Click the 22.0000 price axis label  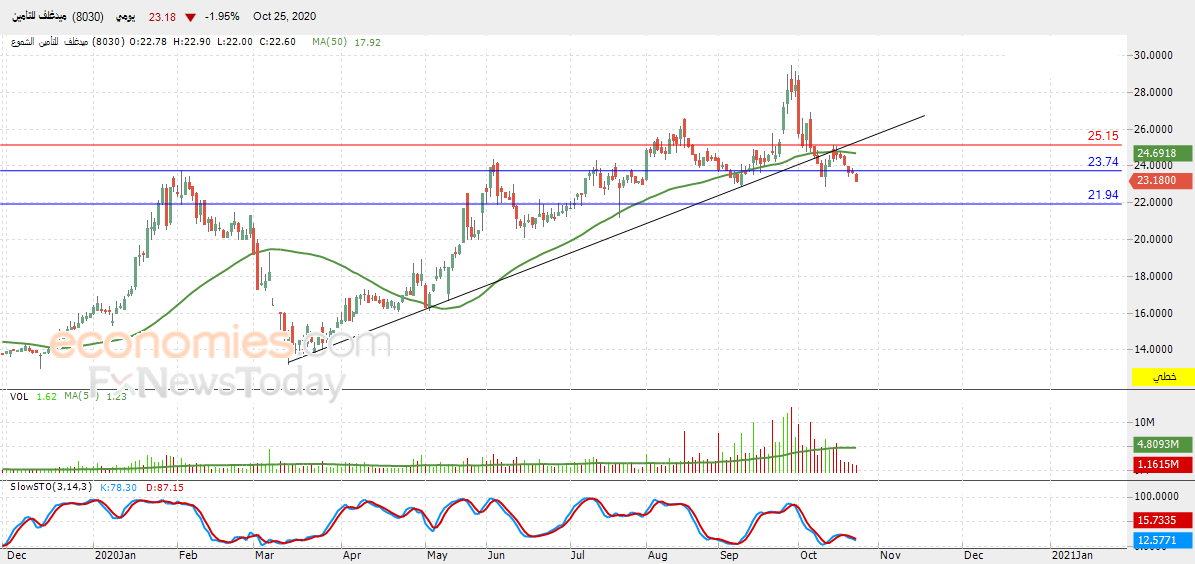pyautogui.click(x=1152, y=203)
